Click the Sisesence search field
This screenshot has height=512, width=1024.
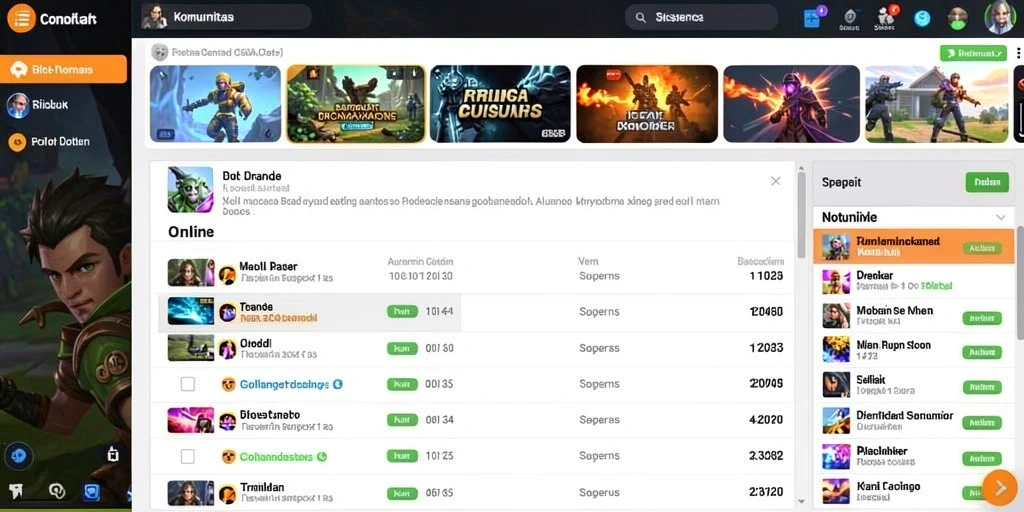tap(701, 18)
